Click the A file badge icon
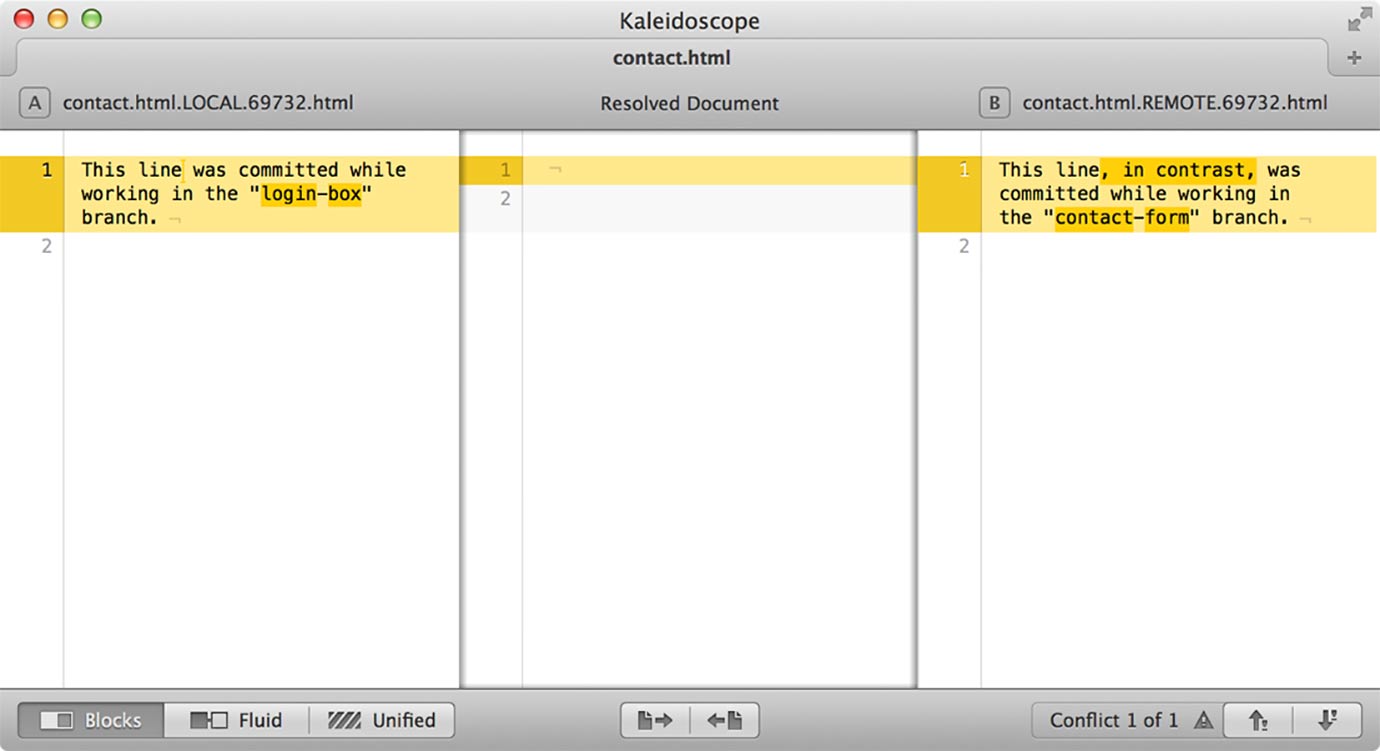The height and width of the screenshot is (751, 1380). coord(34,103)
